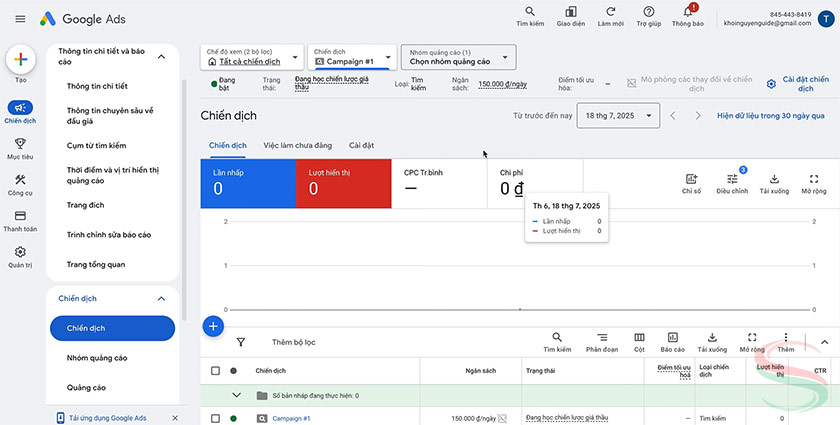
Task: Click Hiện dữ liệu trong 30 ngày qua
Action: (x=770, y=116)
